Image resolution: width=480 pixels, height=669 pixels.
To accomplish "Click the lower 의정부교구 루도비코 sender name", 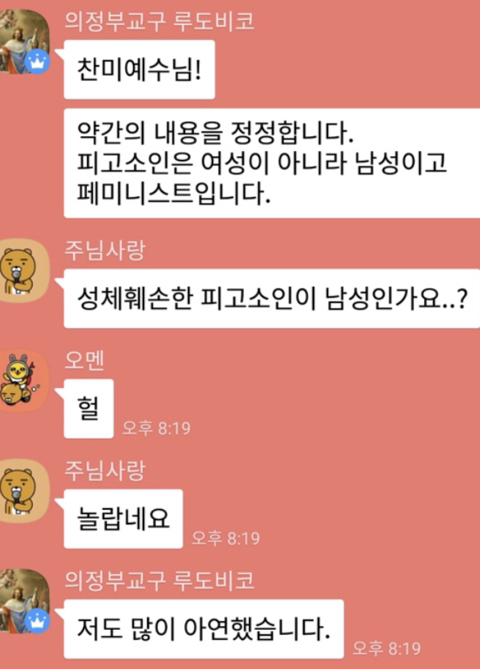I will tap(159, 580).
